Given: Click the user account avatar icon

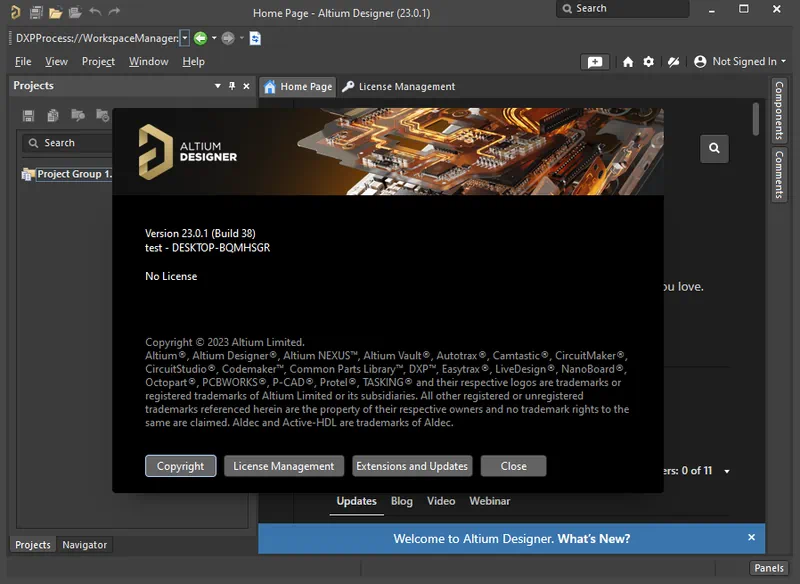Looking at the screenshot, I should click(x=700, y=62).
